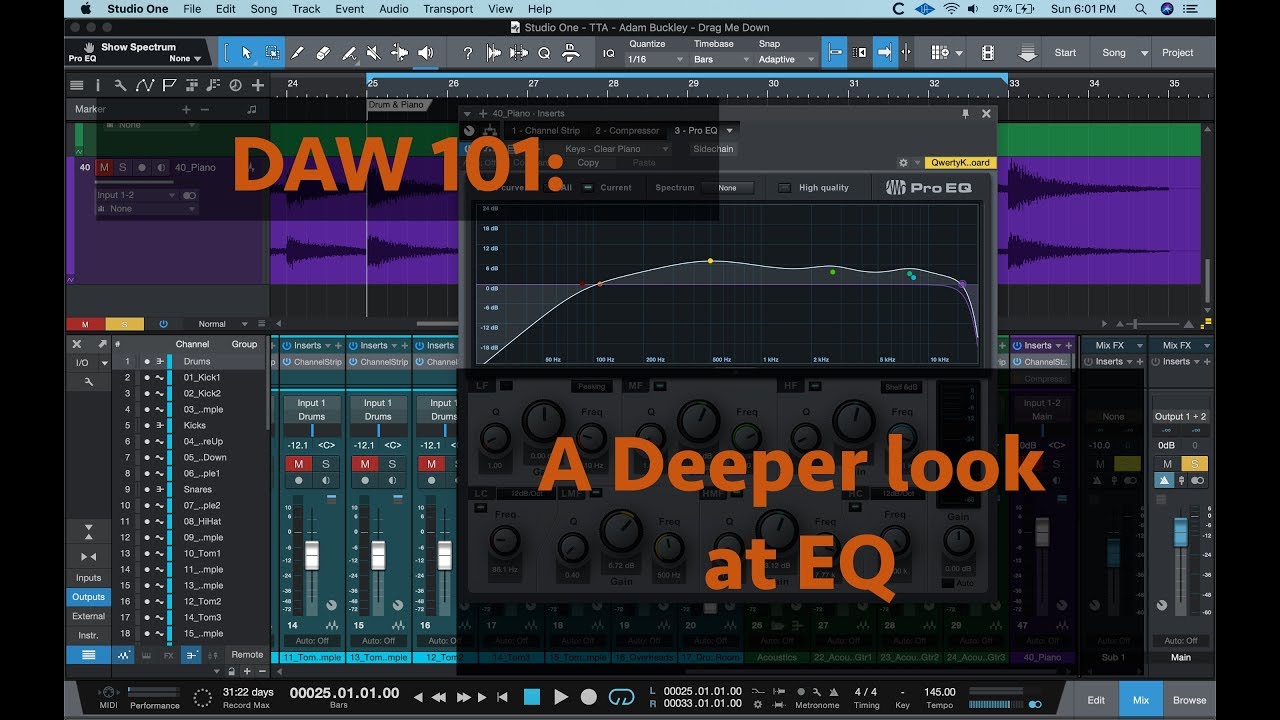The width and height of the screenshot is (1280, 720).
Task: Show Outputs in the mixer sidebar
Action: pyautogui.click(x=88, y=597)
